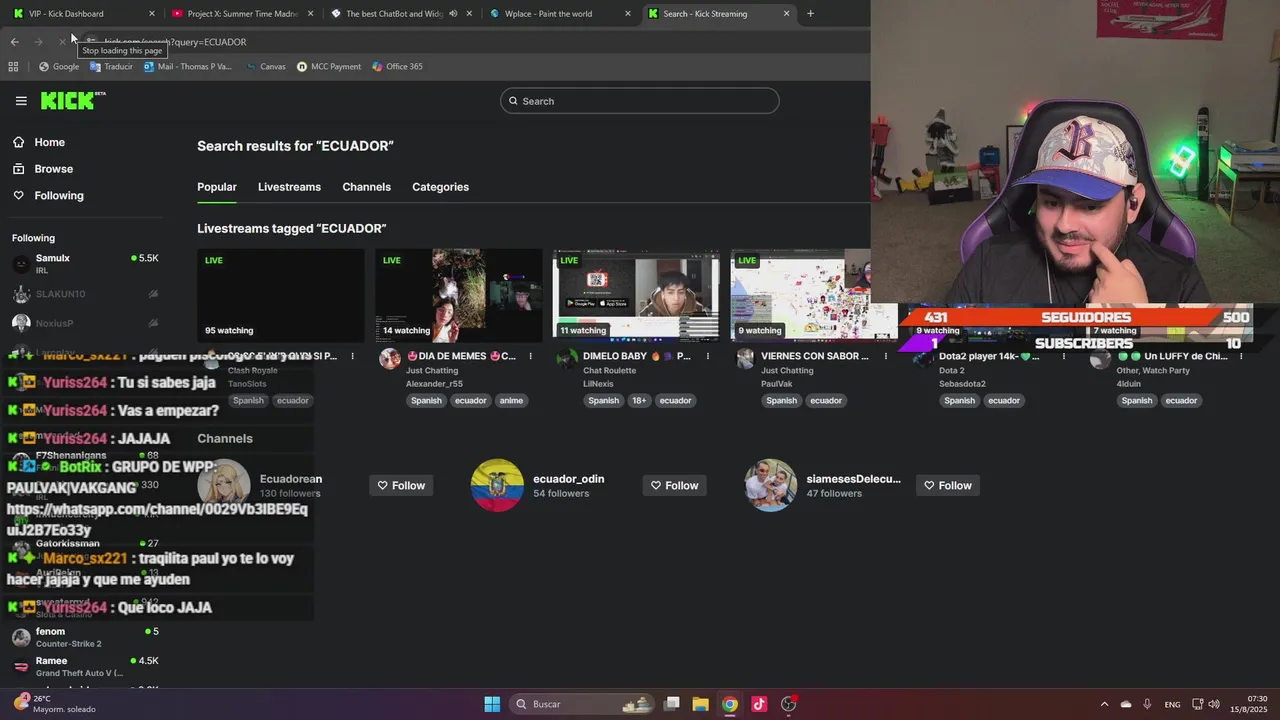Switch to Project X: Summer Time tab
The height and width of the screenshot is (720, 1280).
coord(240,14)
